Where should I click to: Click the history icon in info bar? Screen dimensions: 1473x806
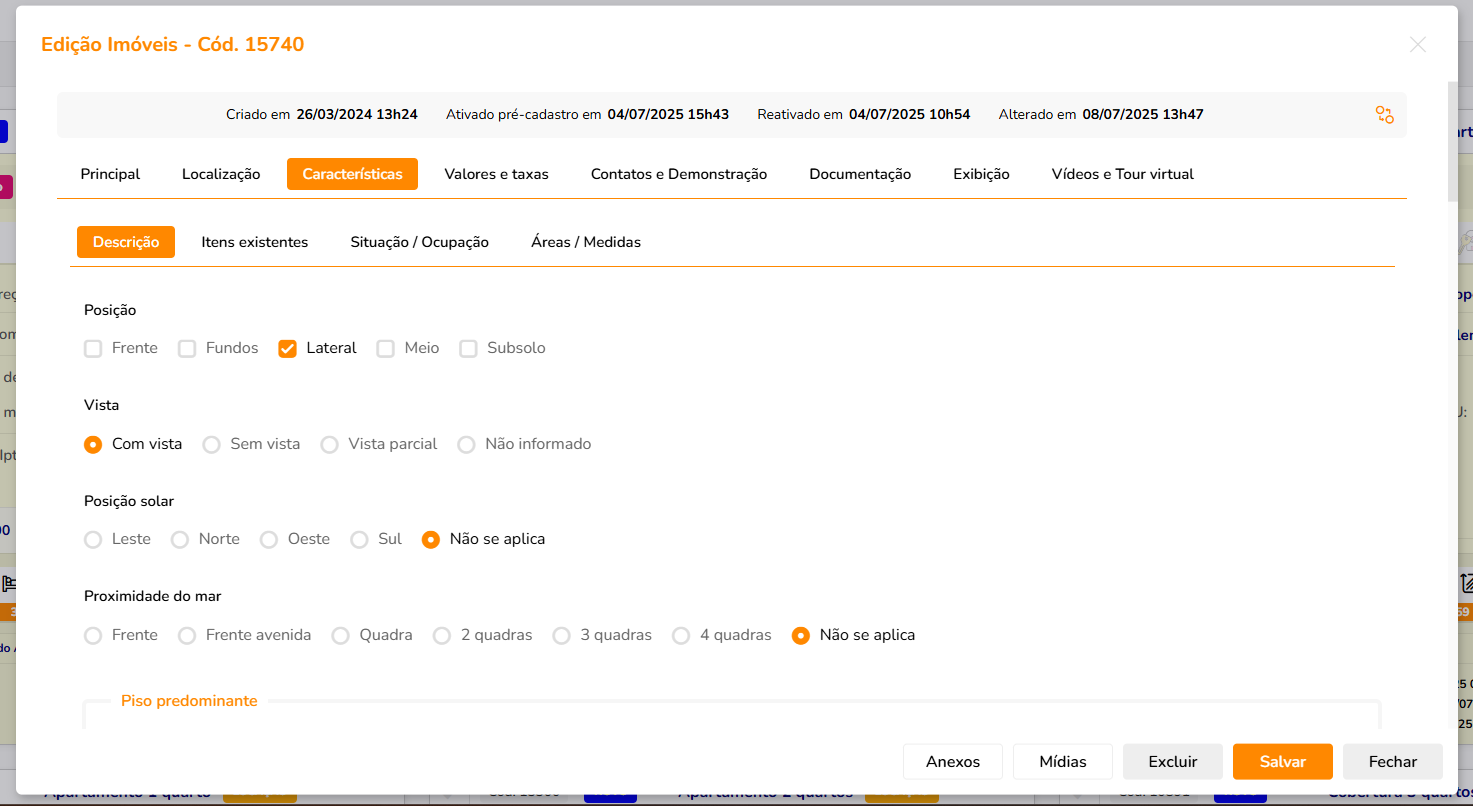tap(1384, 115)
